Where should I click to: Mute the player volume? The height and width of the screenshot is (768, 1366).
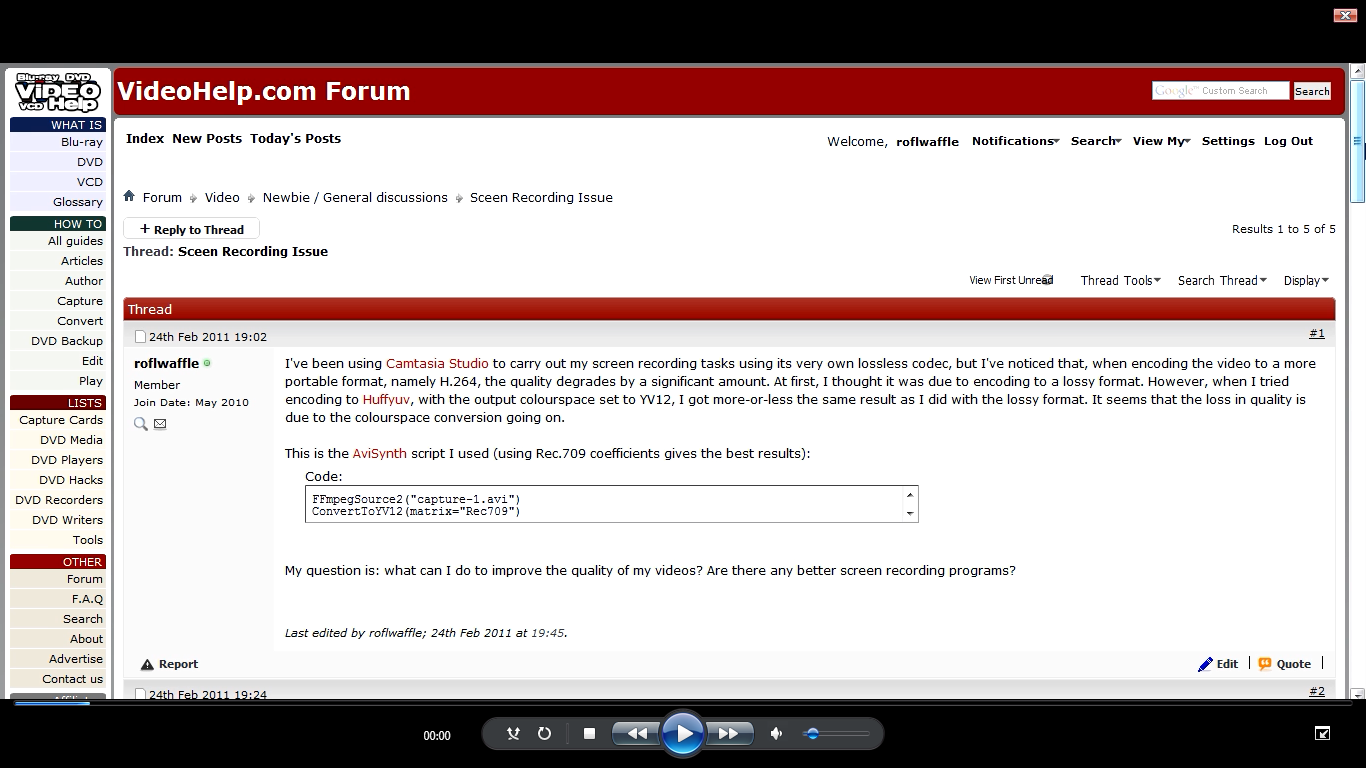coord(776,734)
